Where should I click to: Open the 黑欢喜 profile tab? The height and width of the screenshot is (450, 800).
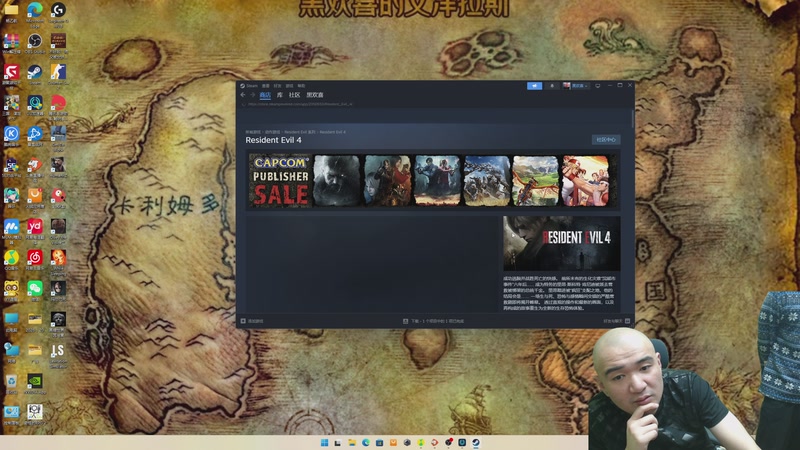(315, 95)
